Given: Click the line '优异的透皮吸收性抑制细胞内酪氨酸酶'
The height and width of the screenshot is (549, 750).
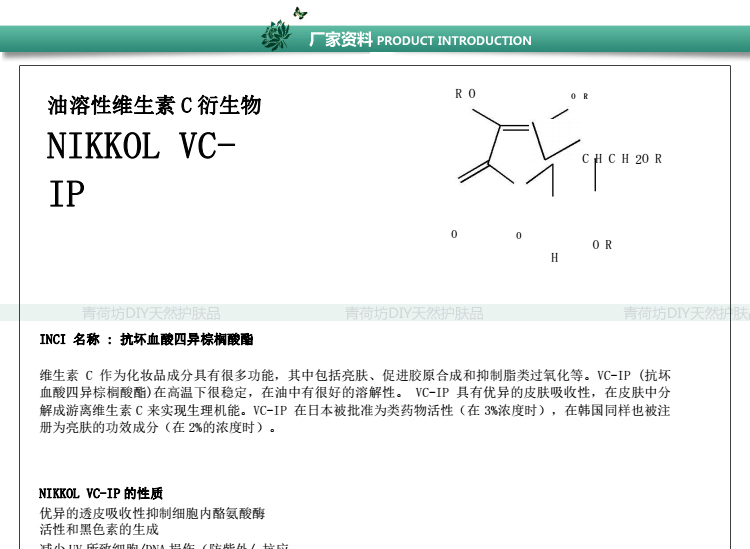Looking at the screenshot, I should 152,513.
